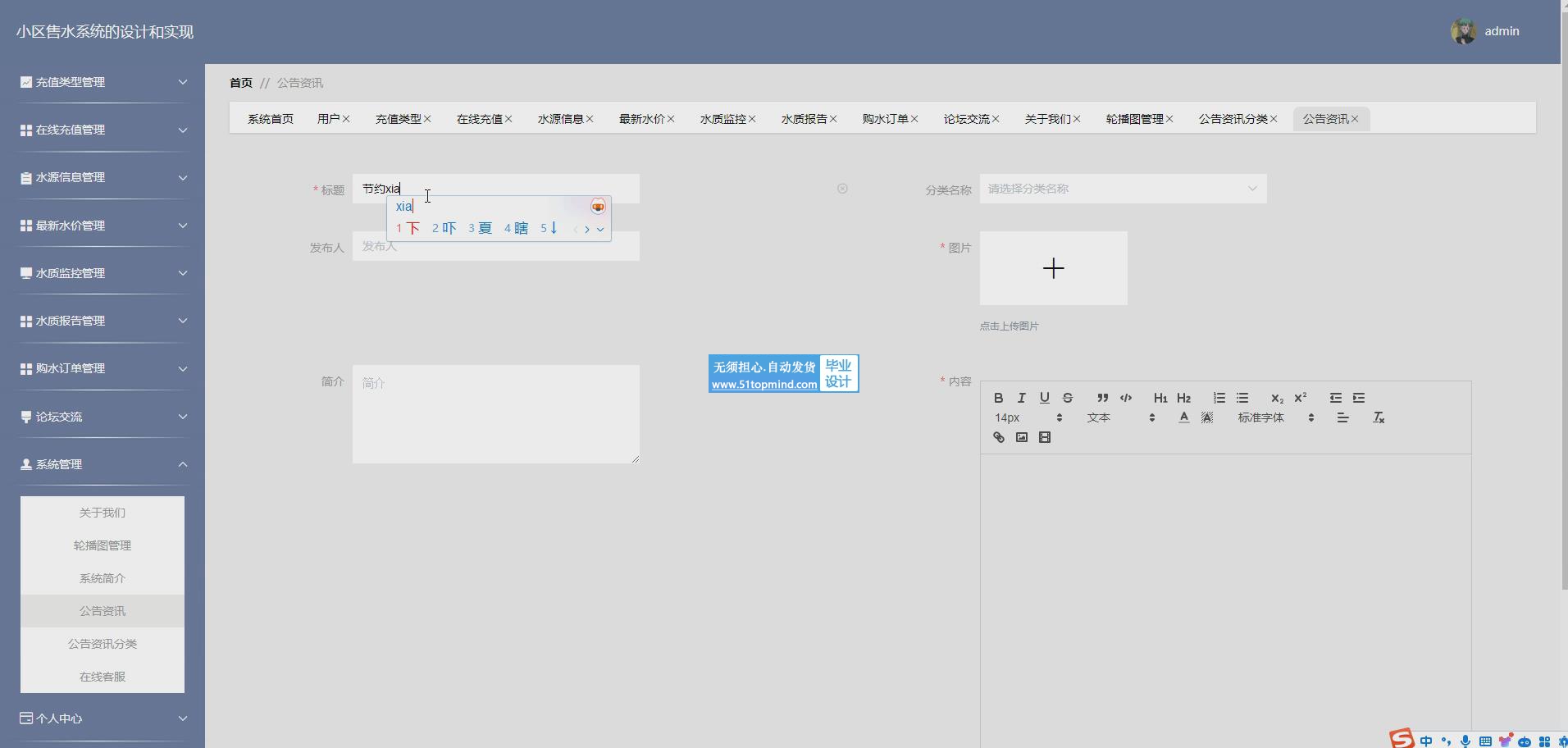Insert image in editor

coord(1021,437)
